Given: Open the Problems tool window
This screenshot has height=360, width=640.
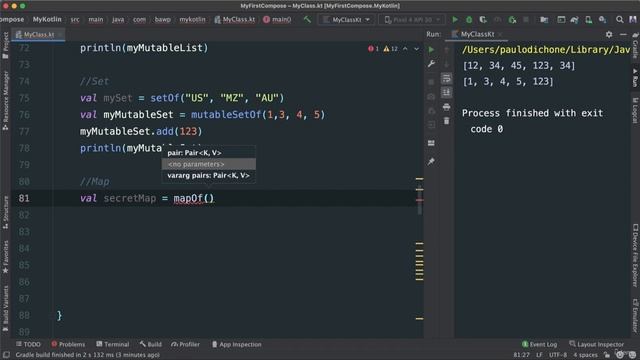Looking at the screenshot, I should tap(68, 344).
